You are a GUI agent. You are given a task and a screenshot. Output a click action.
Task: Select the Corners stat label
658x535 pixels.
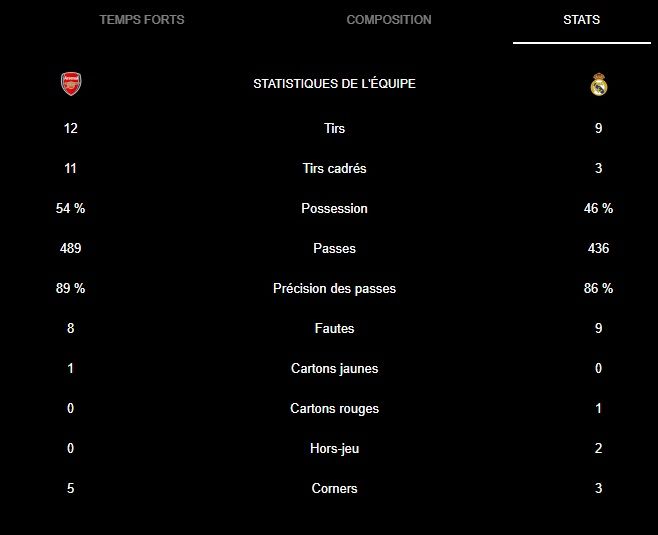(x=334, y=488)
